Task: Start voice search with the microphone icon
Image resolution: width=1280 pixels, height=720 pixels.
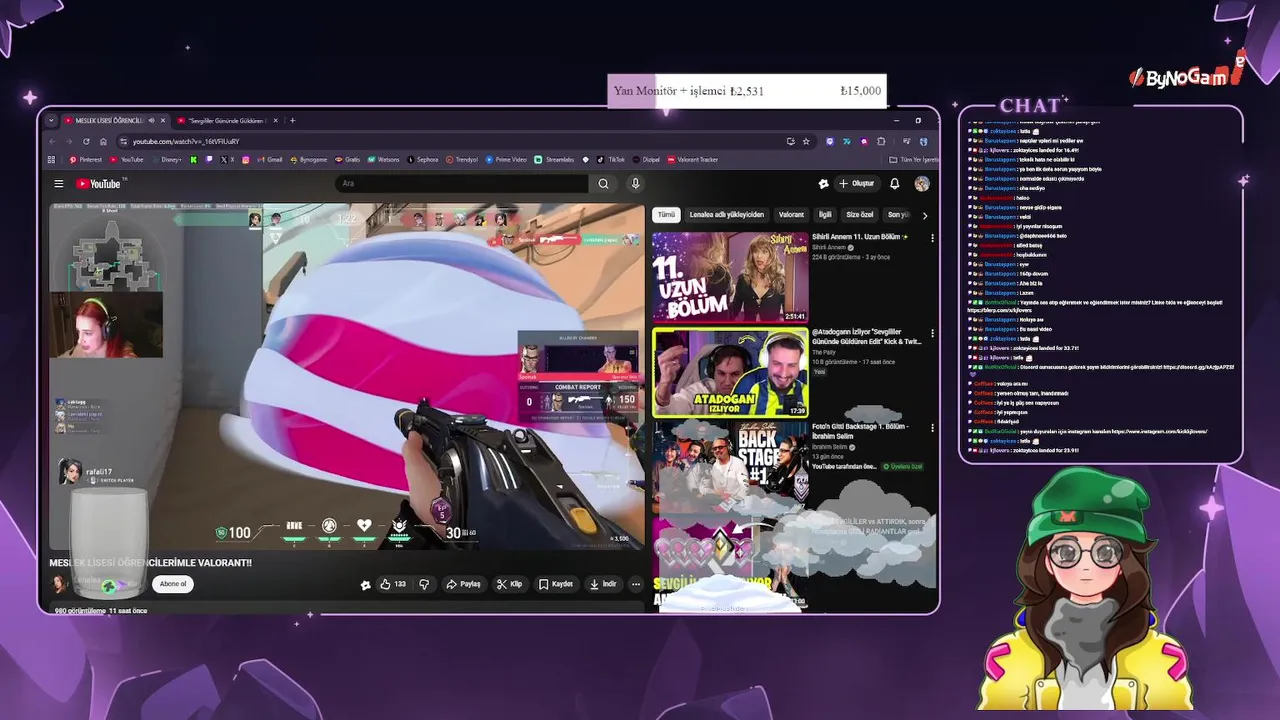Action: click(x=635, y=184)
